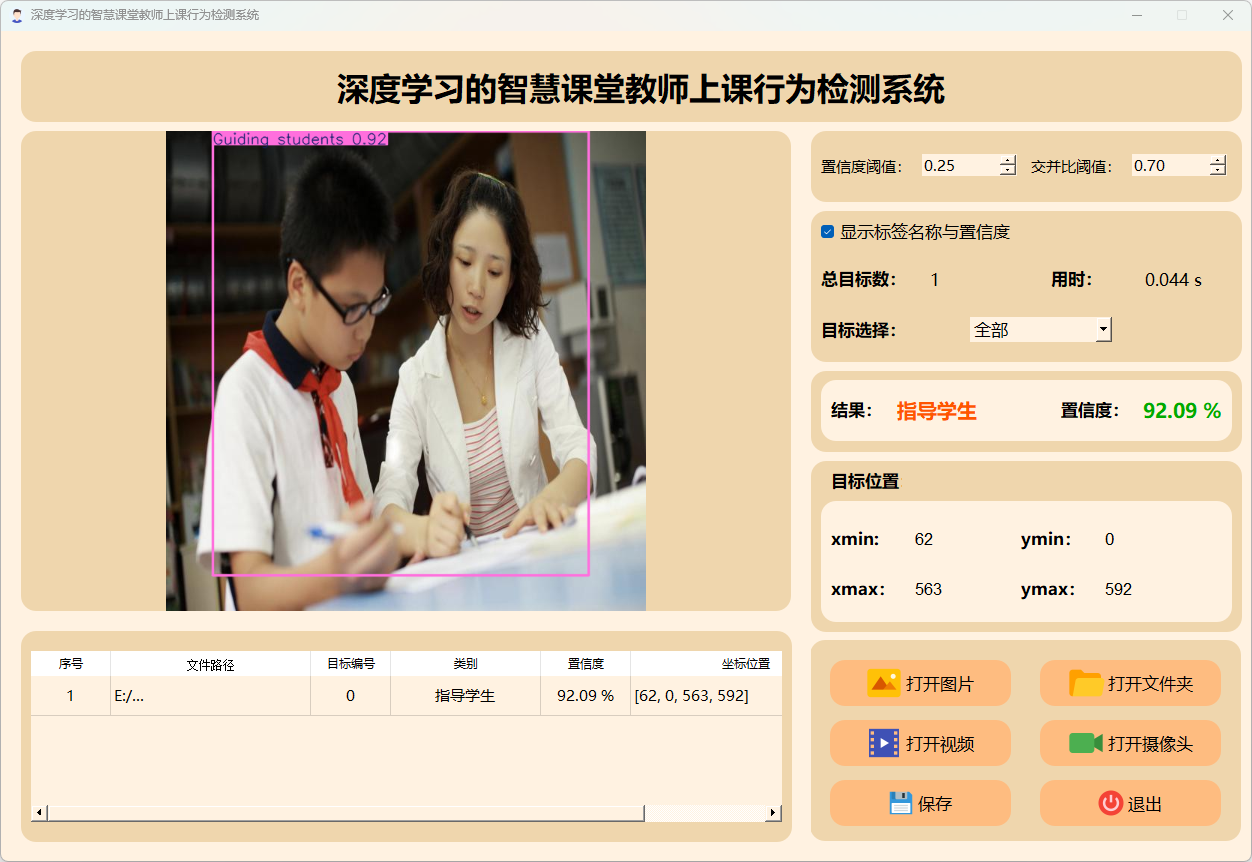Click the picture icon on 打开图片
The height and width of the screenshot is (862, 1252).
coord(884,683)
